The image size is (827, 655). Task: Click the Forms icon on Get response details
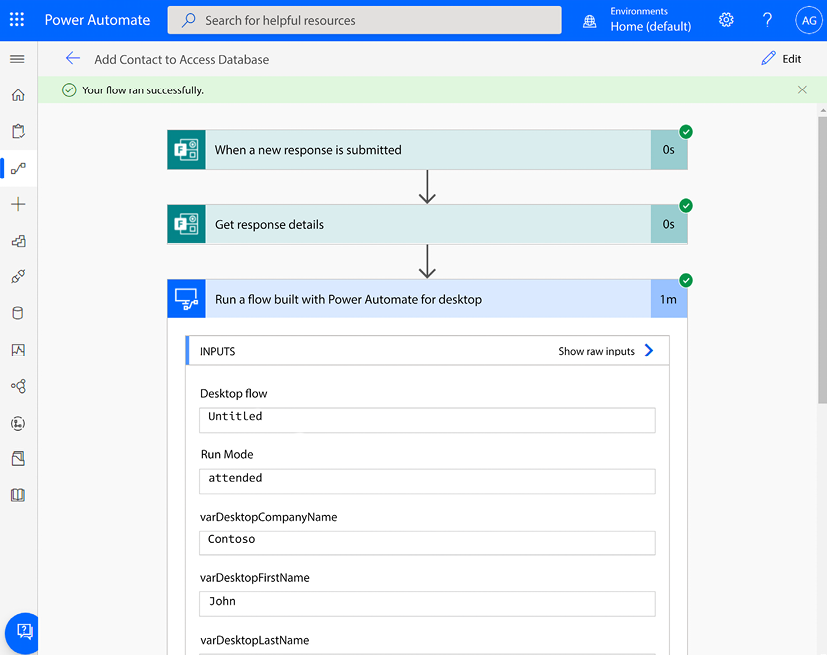pos(187,224)
